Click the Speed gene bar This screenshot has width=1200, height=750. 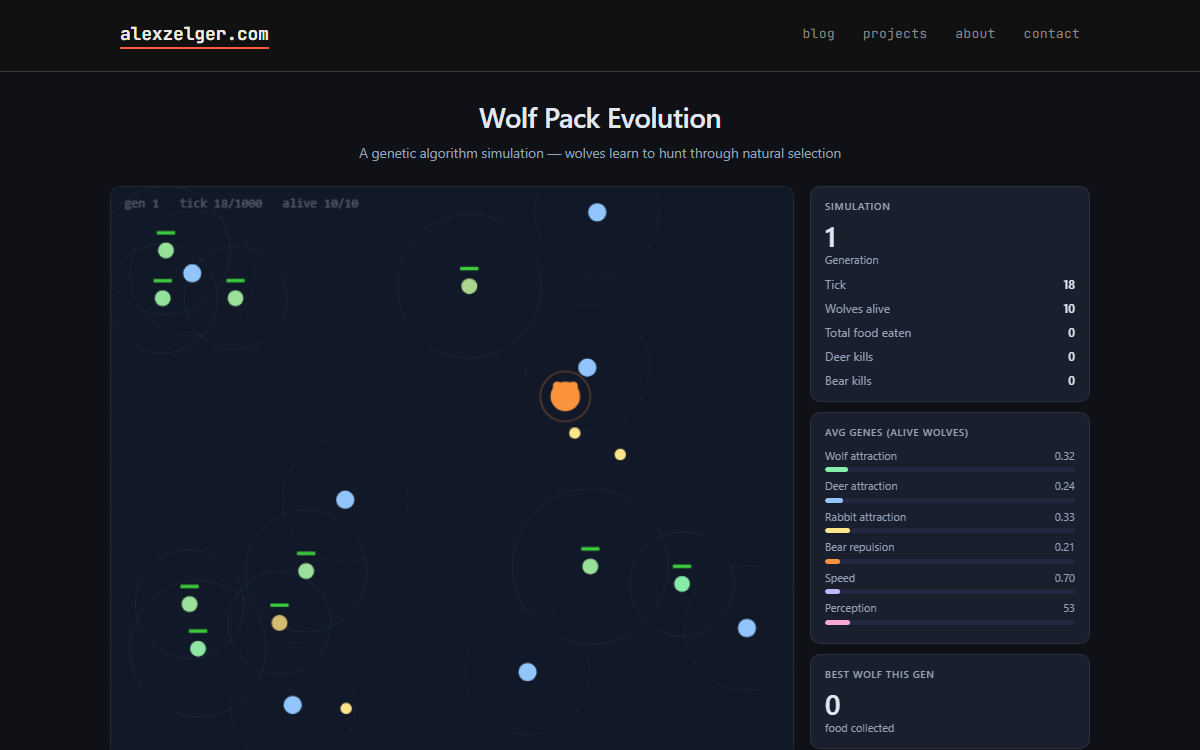click(x=950, y=591)
